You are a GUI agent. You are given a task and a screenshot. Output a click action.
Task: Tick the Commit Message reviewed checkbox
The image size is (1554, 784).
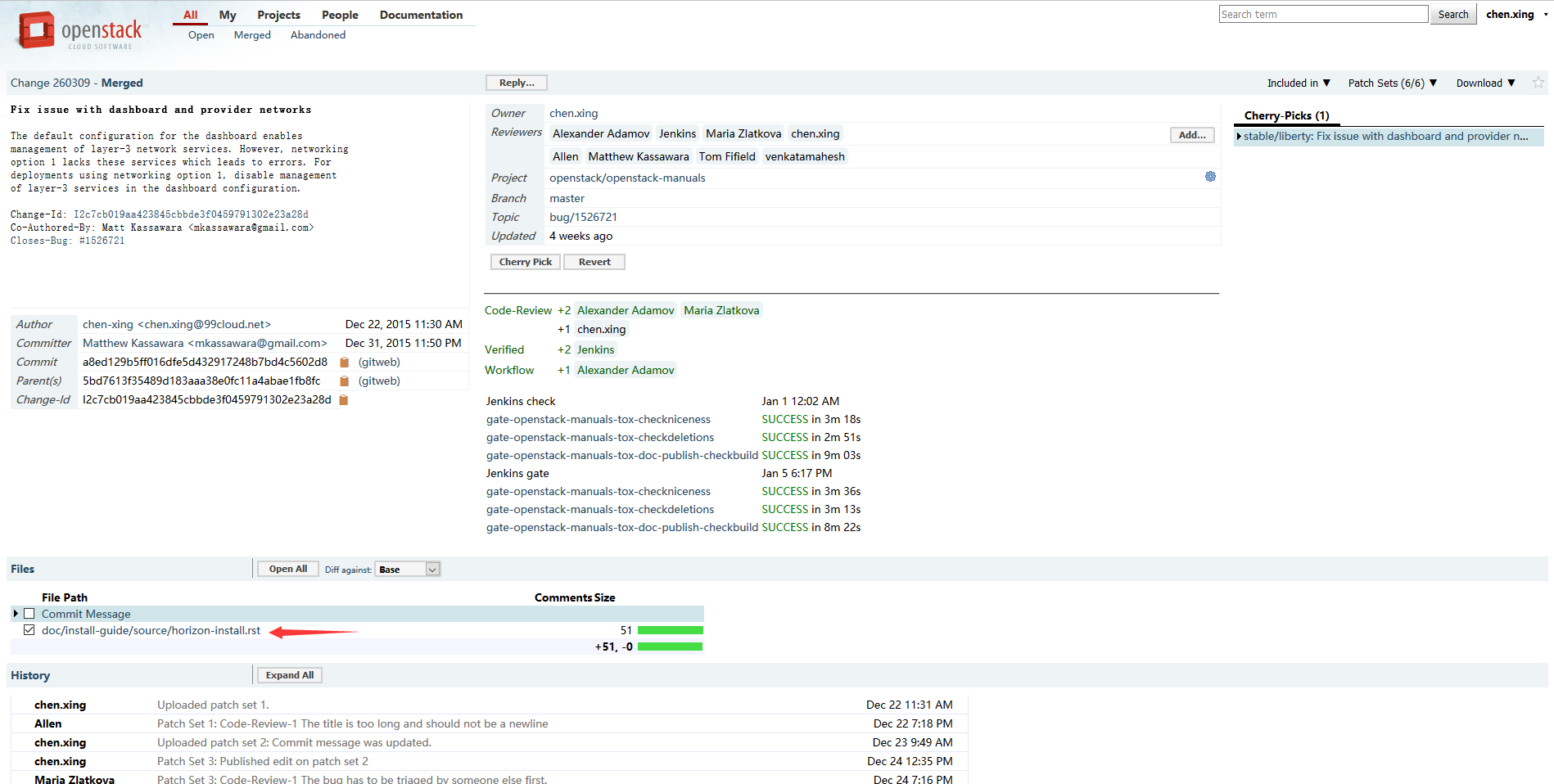pos(29,614)
